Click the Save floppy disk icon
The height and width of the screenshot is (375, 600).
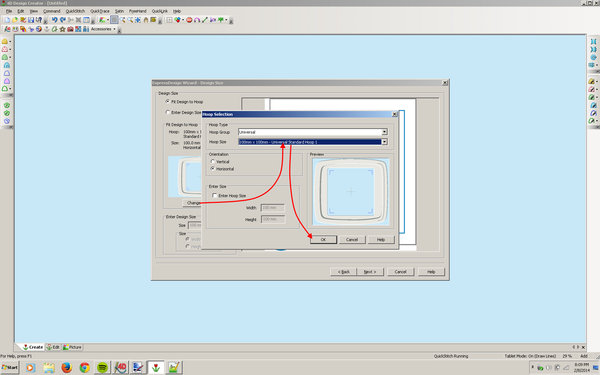point(31,20)
